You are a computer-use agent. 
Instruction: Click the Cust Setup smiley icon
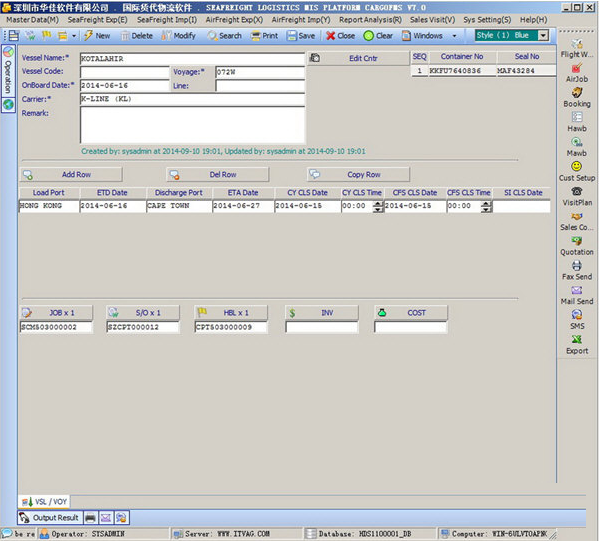[x=577, y=167]
